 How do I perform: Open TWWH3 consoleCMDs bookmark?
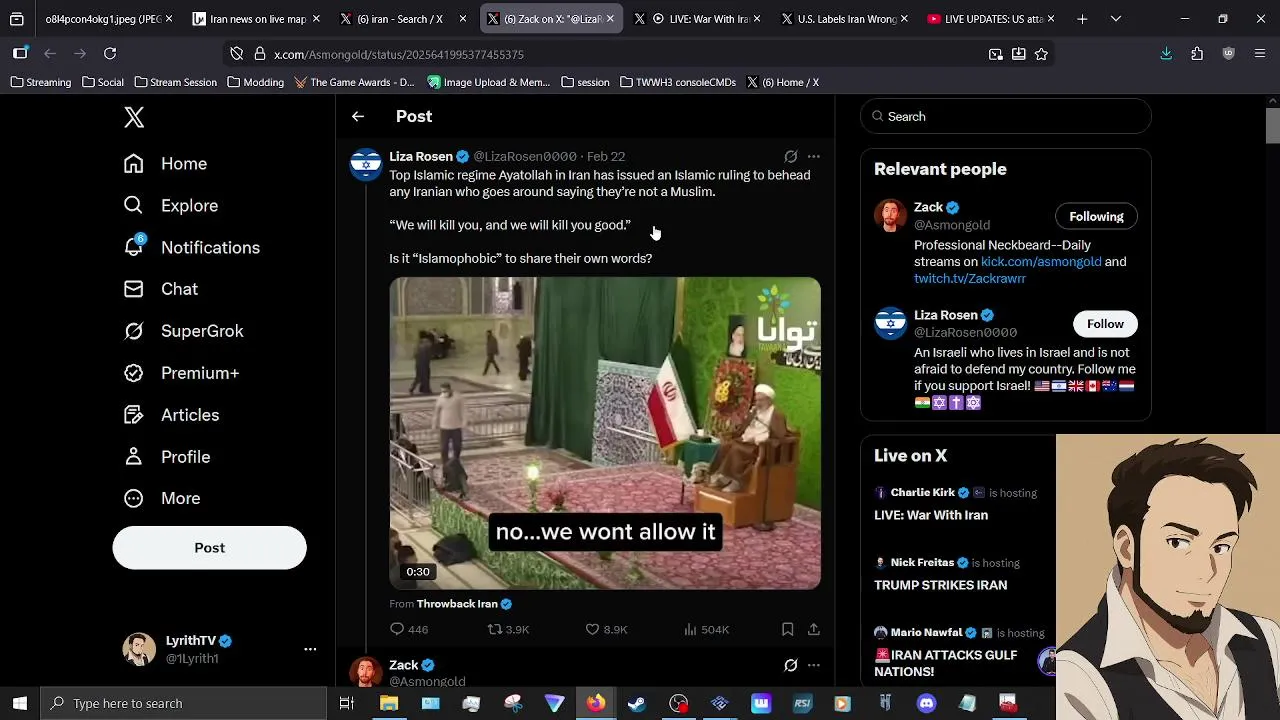pyautogui.click(x=678, y=82)
